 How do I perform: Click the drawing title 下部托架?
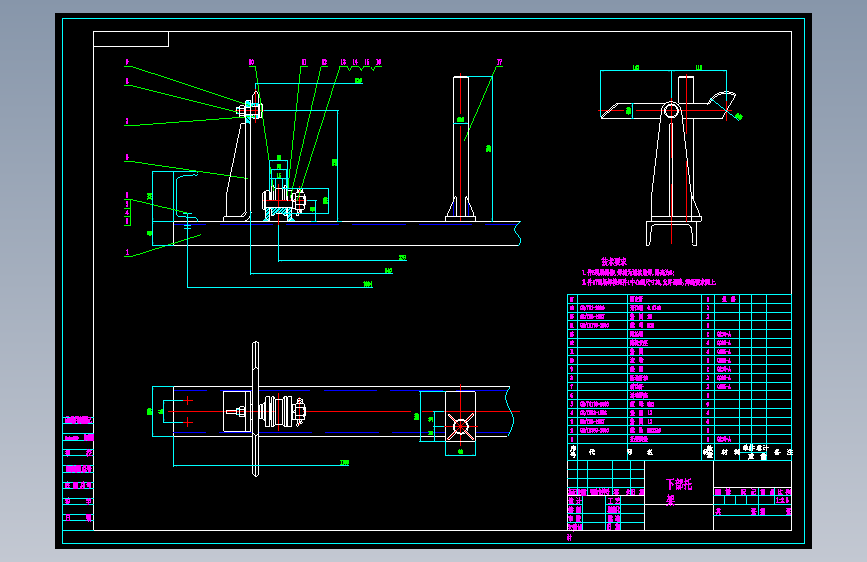click(x=678, y=492)
